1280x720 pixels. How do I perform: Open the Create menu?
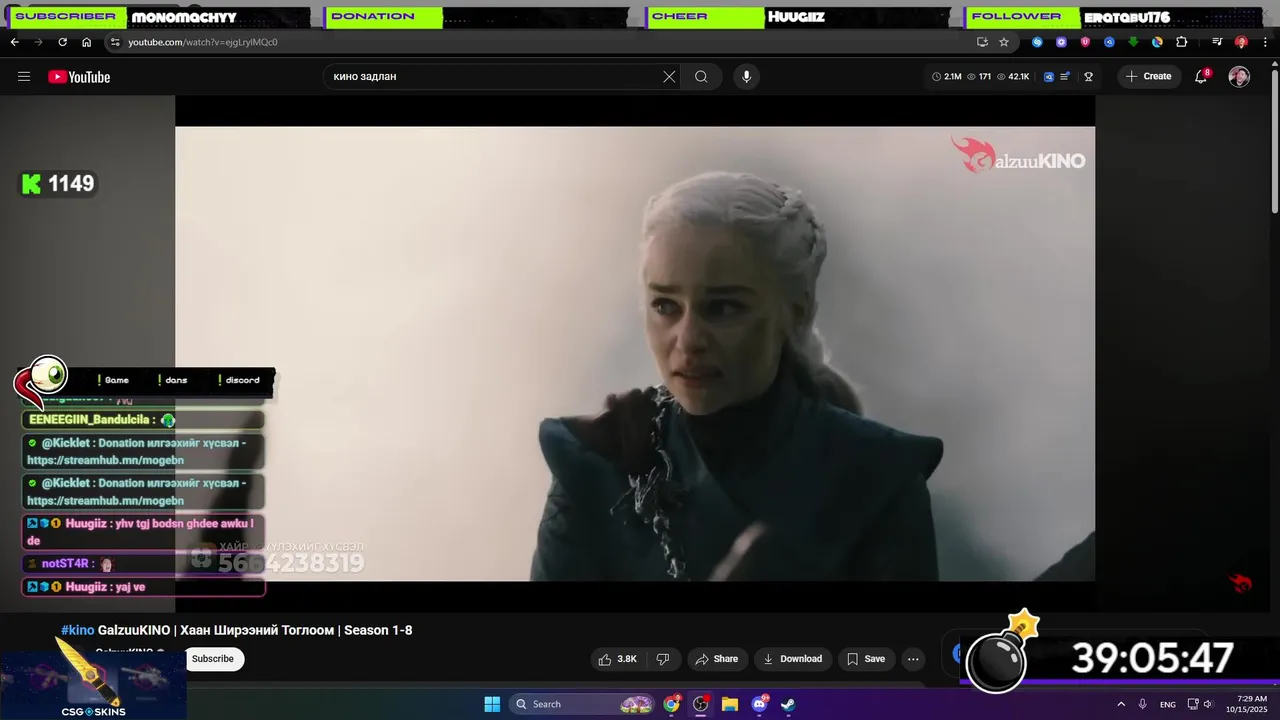(1148, 77)
